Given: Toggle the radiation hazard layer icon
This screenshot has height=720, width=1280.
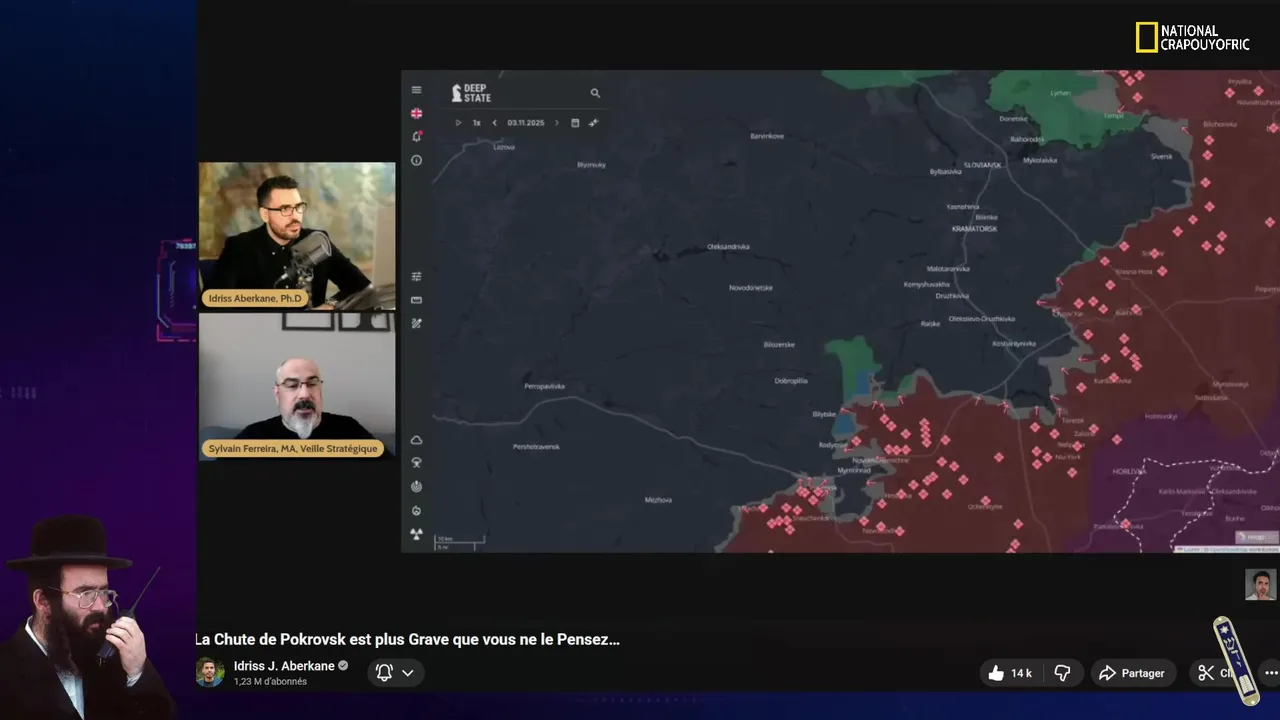Looking at the screenshot, I should click(x=416, y=534).
